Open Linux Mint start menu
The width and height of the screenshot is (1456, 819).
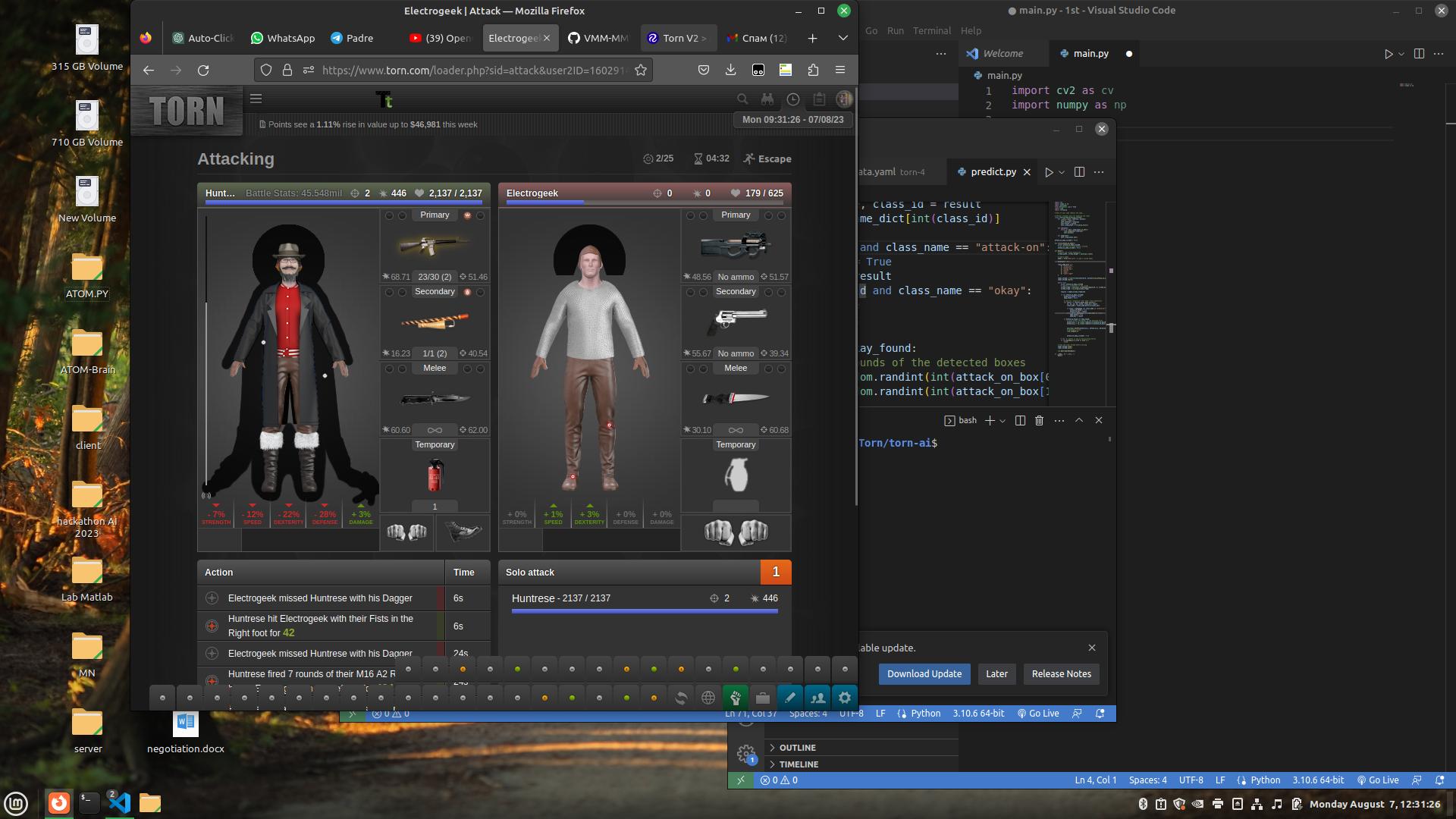(16, 803)
